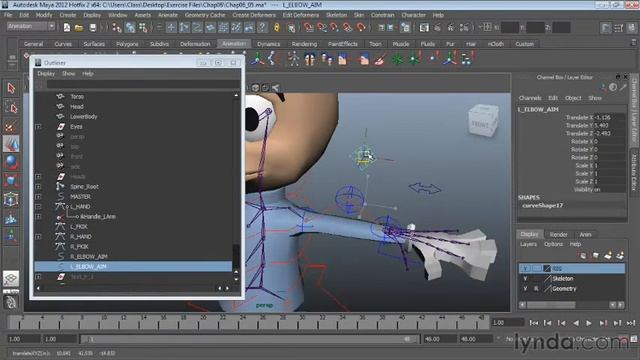
Task: Expand the L_HAND node in Outliner
Action: [38, 207]
